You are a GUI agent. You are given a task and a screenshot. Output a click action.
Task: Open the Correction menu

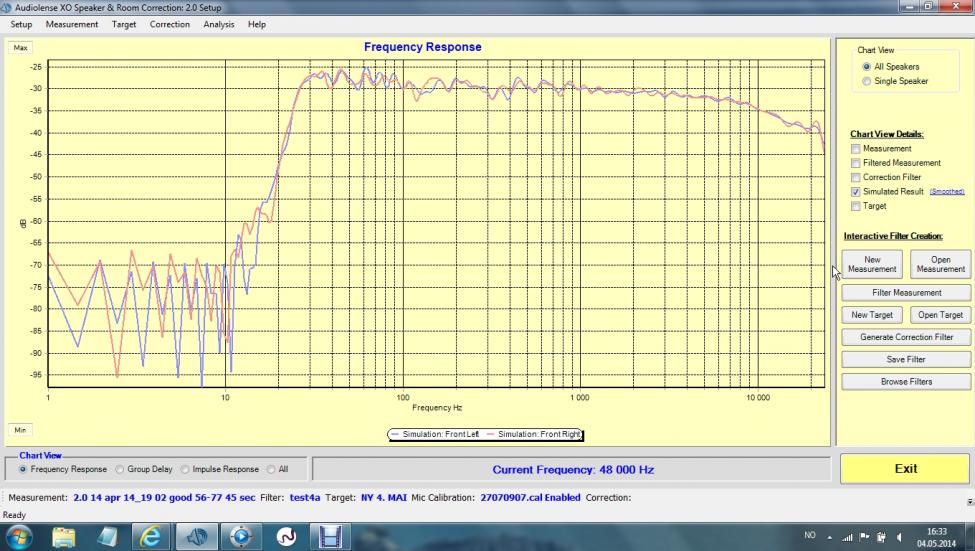pyautogui.click(x=170, y=24)
